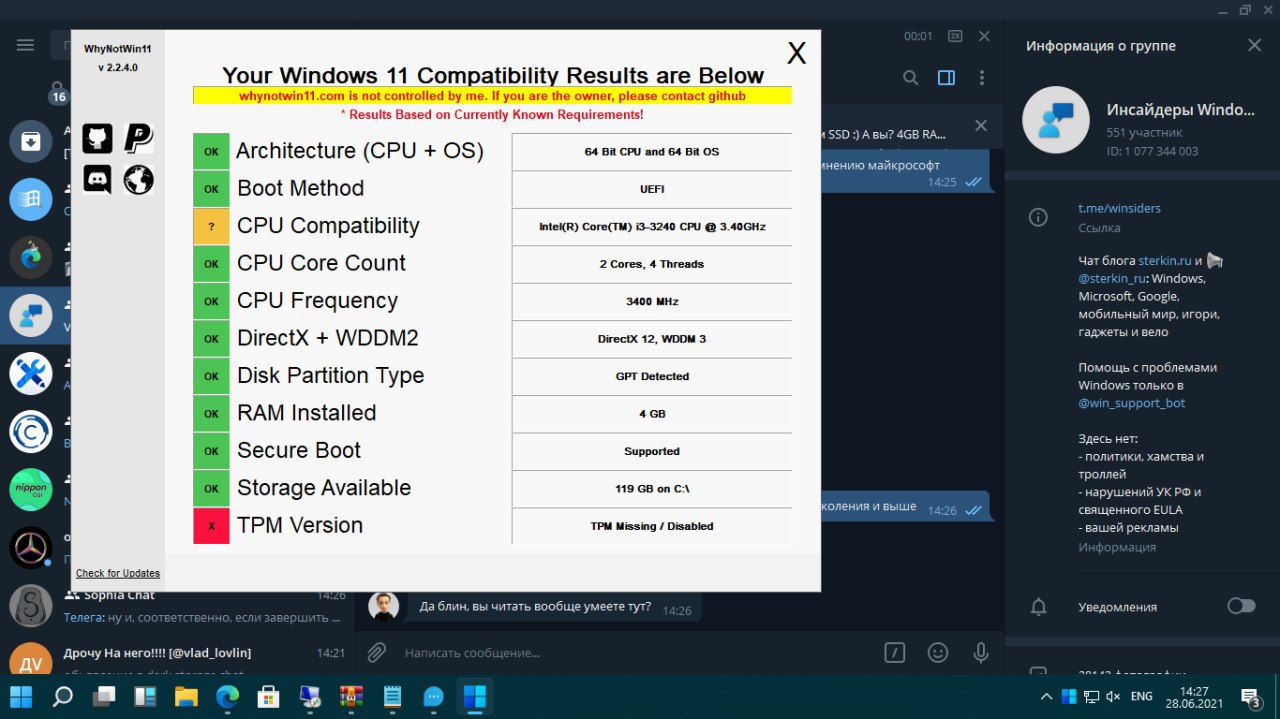The image size is (1280, 719).
Task: Switch the ENG input language
Action: click(x=1141, y=697)
